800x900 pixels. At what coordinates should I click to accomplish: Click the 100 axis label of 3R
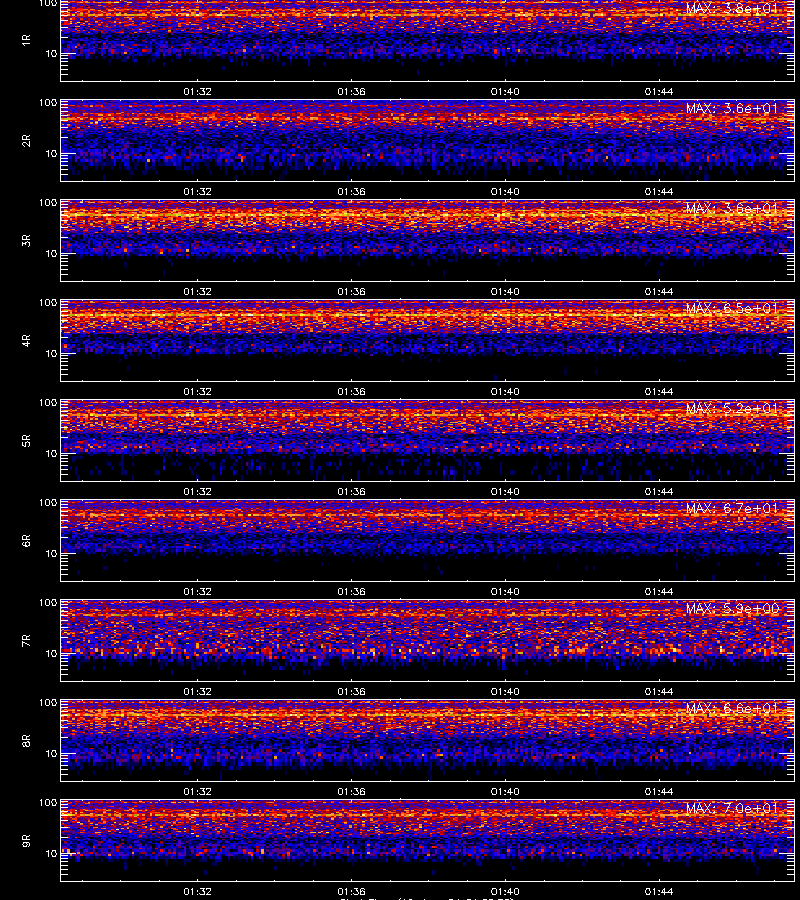(48, 203)
